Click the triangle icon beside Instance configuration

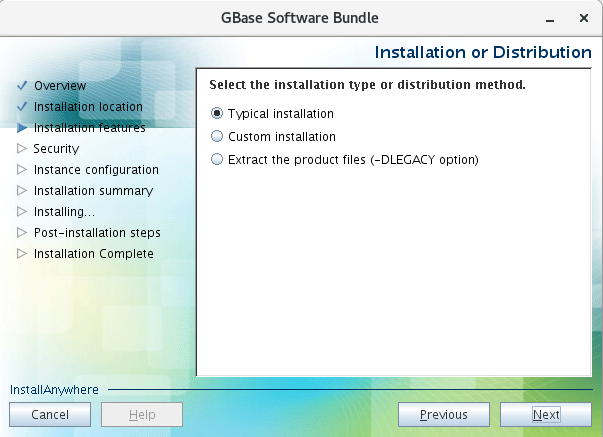(x=22, y=170)
